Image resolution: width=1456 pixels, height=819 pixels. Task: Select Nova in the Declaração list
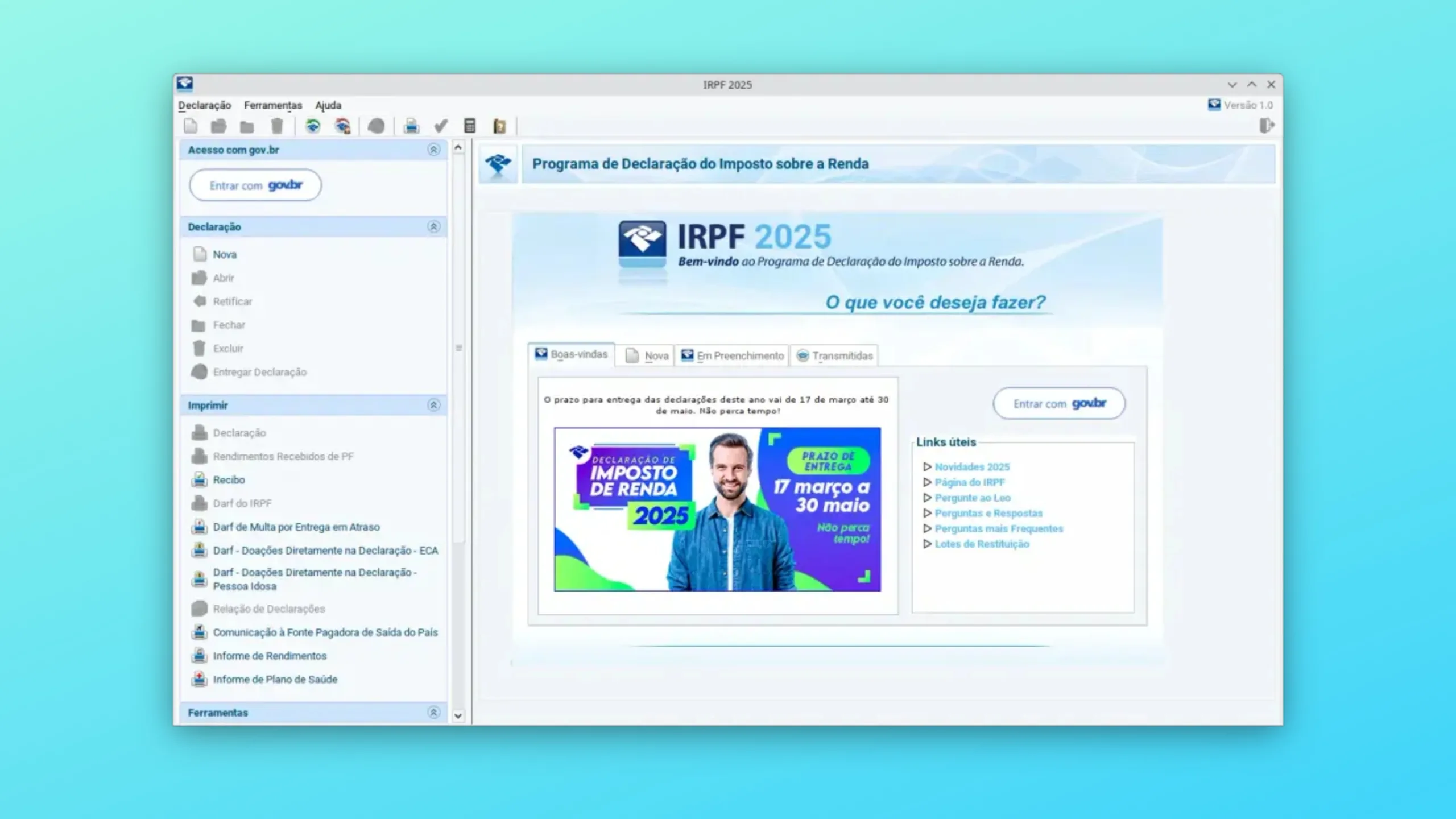pos(225,254)
